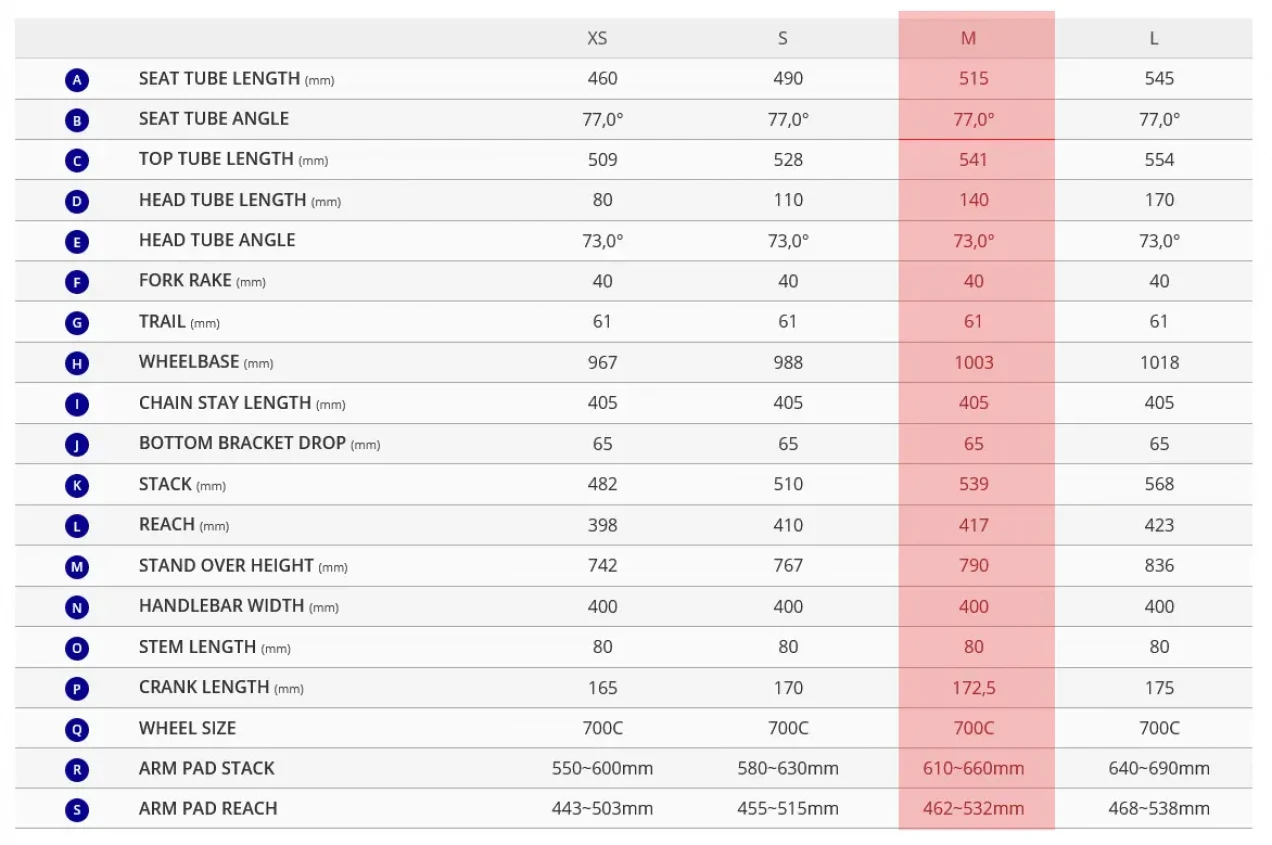Viewport: 1272px width, 845px height.
Task: Select the S size column header
Action: pyautogui.click(x=783, y=39)
